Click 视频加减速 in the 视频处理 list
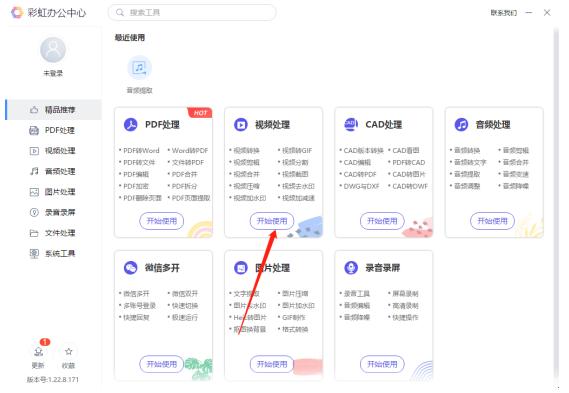Image resolution: width=569 pixels, height=393 pixels. coord(298,198)
